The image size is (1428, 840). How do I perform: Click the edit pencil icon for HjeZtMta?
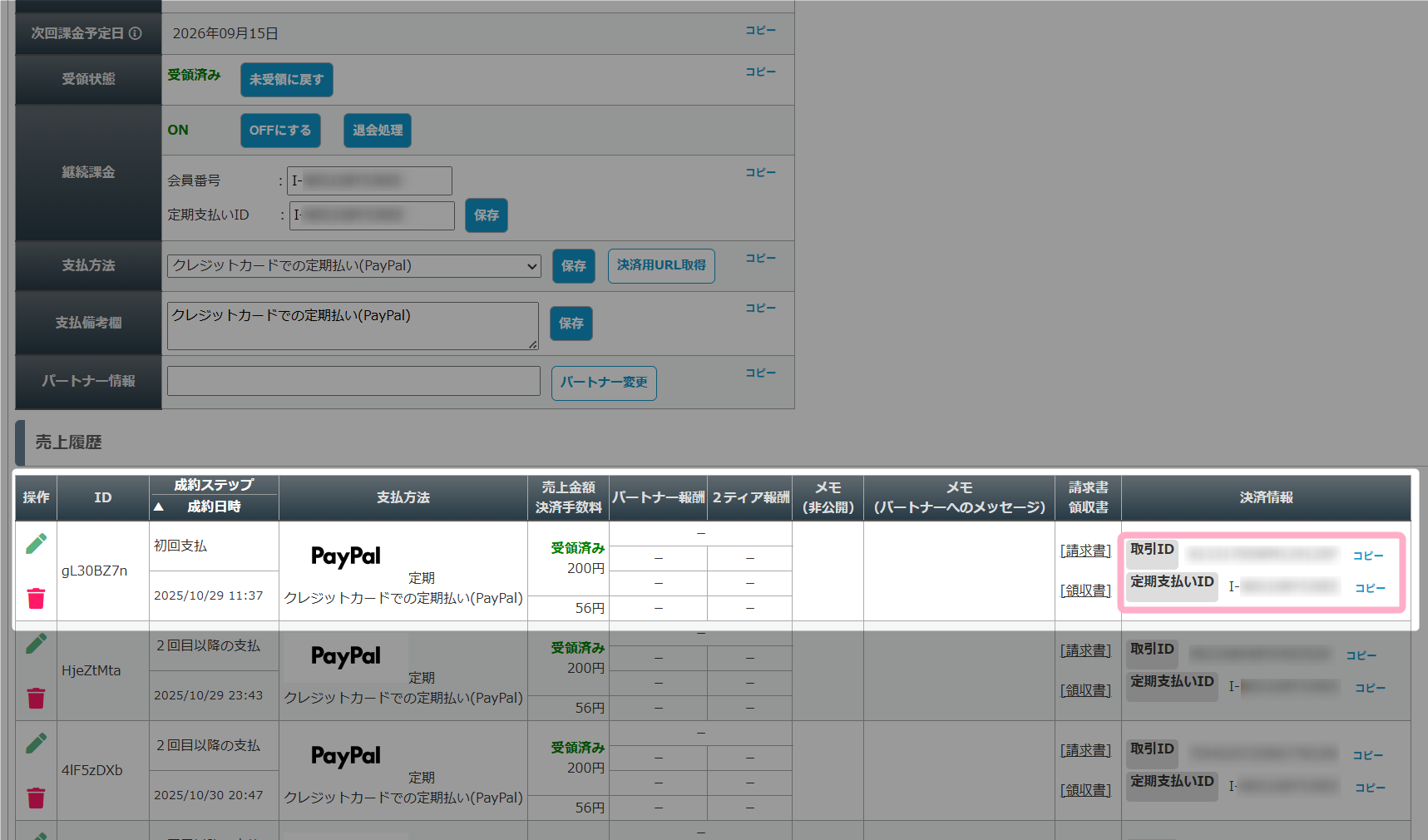click(36, 644)
